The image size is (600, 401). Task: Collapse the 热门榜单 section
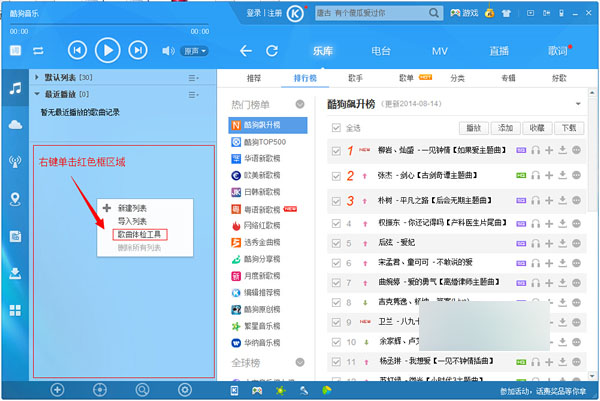(x=300, y=104)
